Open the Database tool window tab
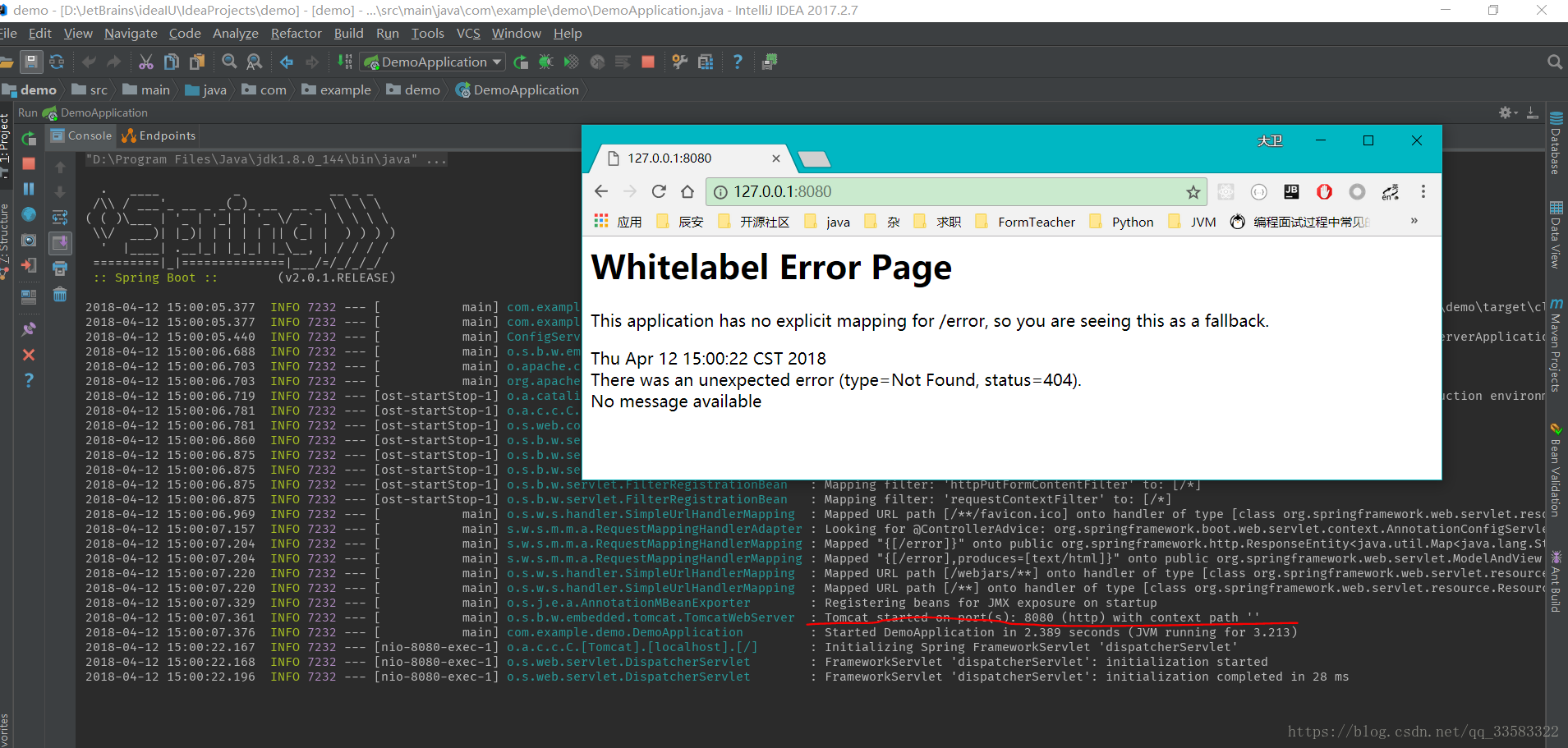Image resolution: width=1568 pixels, height=748 pixels. pos(1556,143)
